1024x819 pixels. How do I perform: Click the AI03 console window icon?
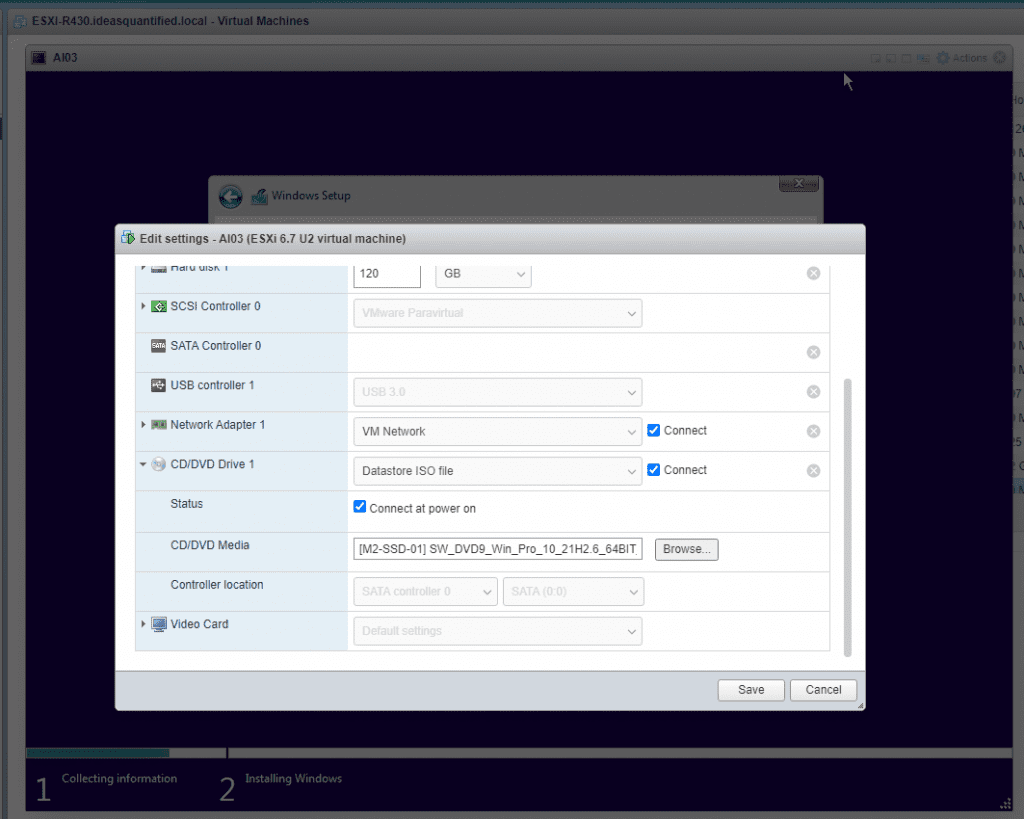pyautogui.click(x=39, y=57)
